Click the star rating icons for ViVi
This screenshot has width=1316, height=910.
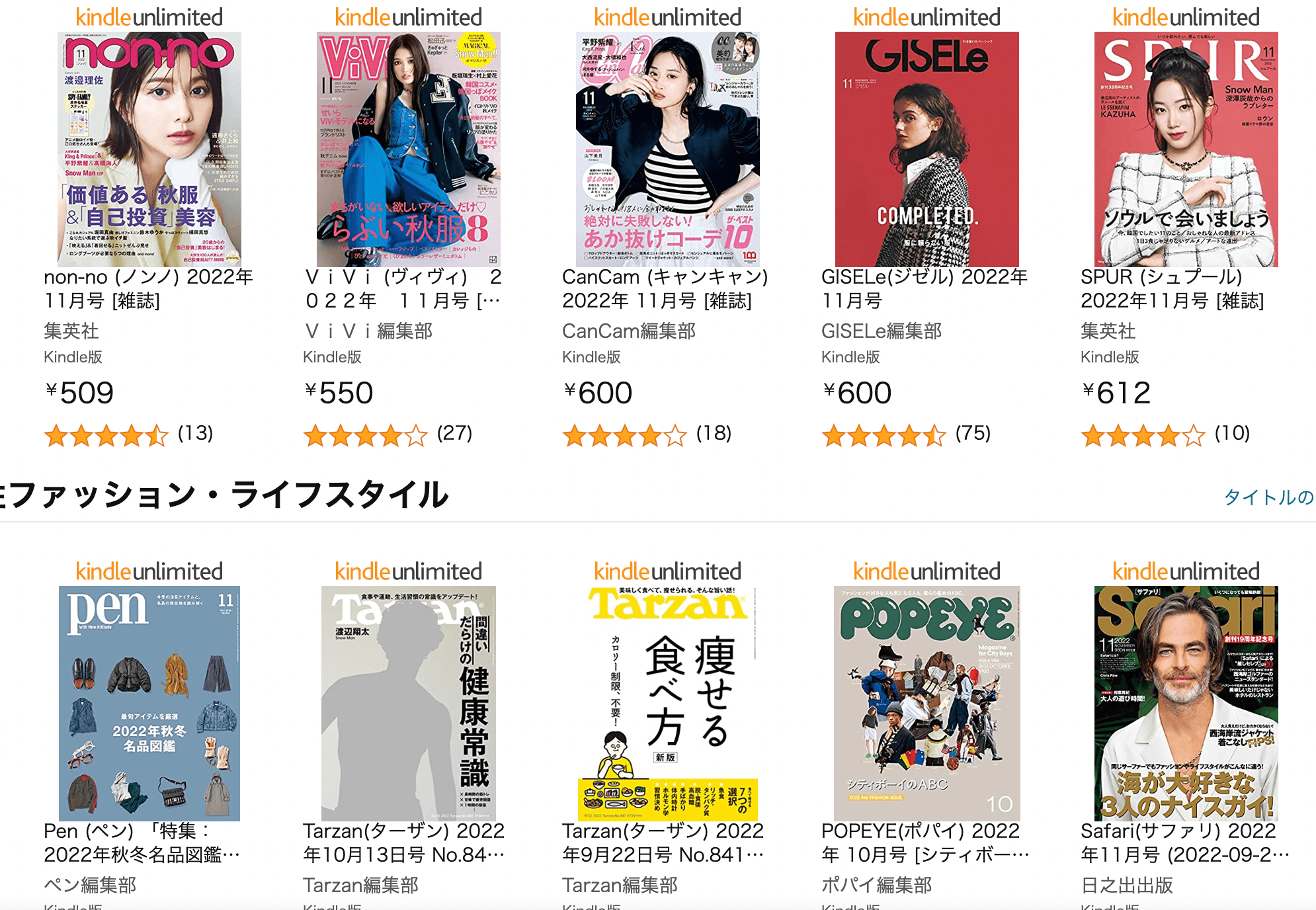point(366,436)
